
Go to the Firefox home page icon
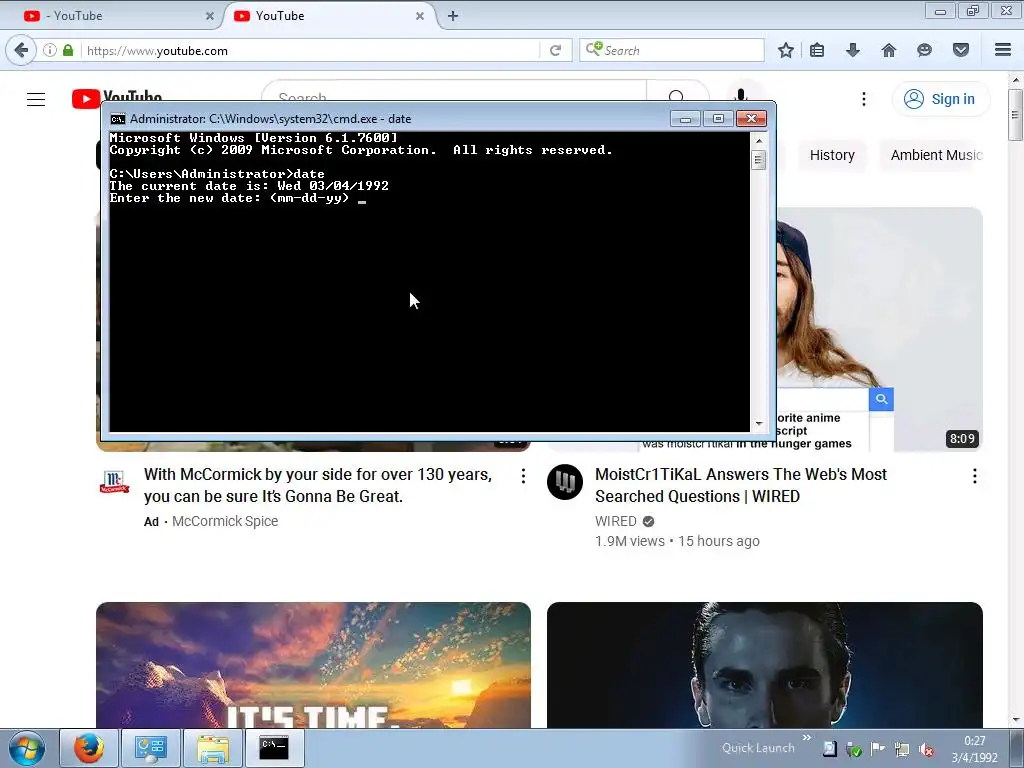click(x=889, y=50)
